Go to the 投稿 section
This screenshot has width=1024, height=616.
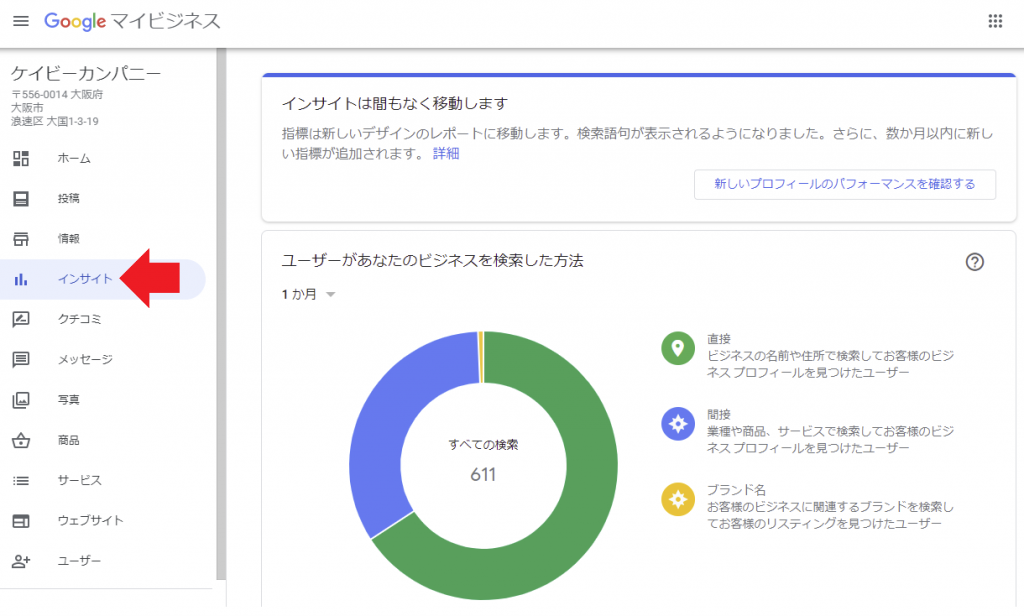[x=103, y=199]
